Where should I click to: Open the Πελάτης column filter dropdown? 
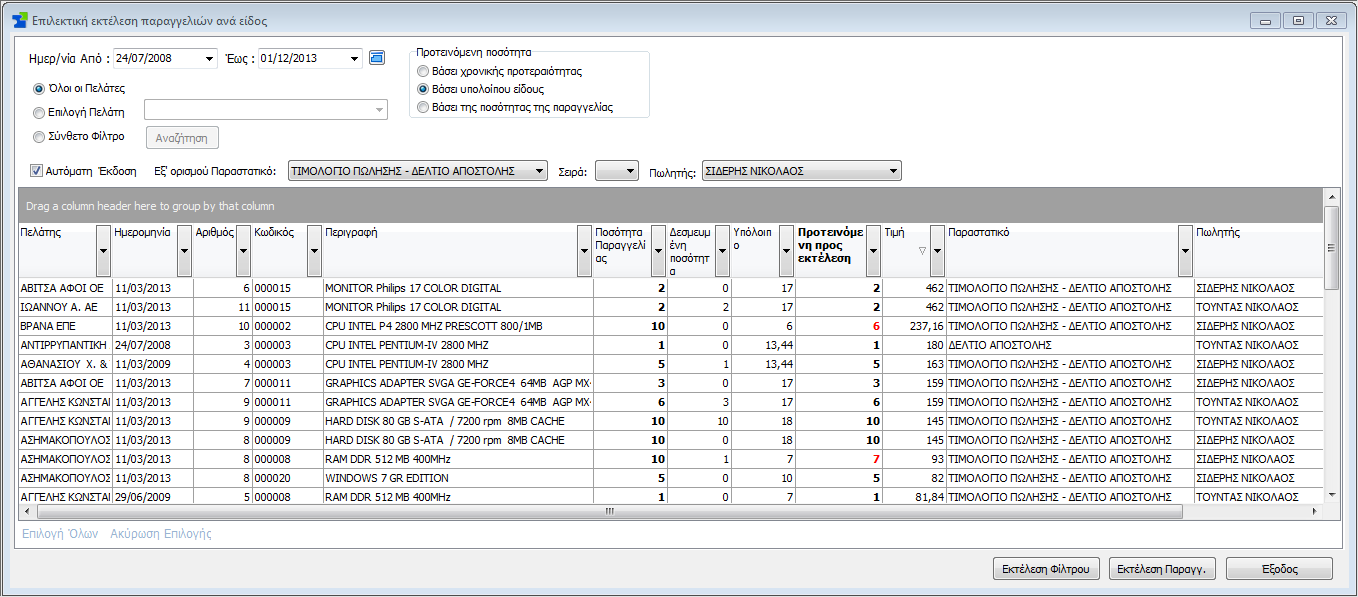104,250
